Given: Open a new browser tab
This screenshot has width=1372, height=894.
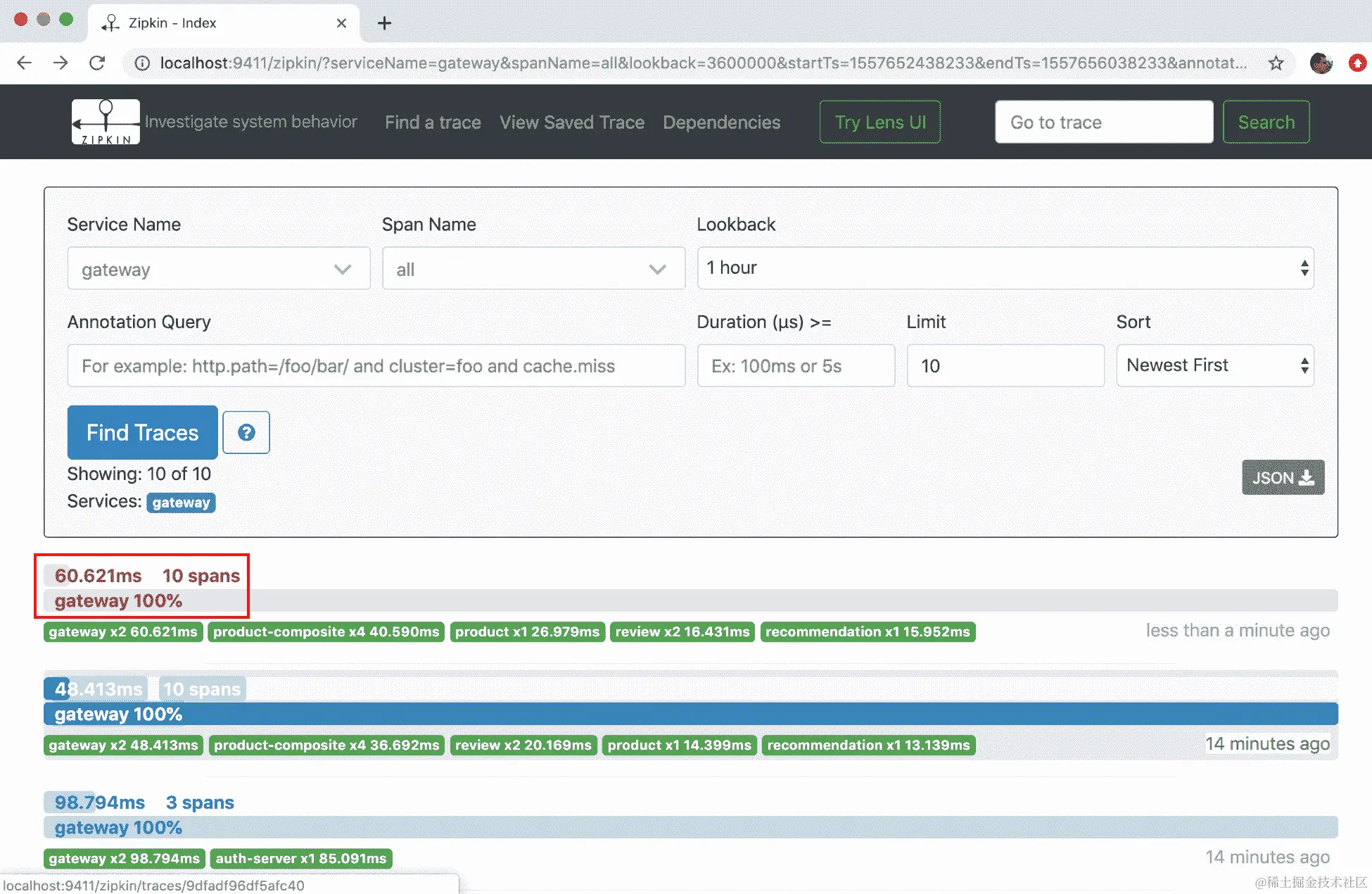Looking at the screenshot, I should pos(384,23).
